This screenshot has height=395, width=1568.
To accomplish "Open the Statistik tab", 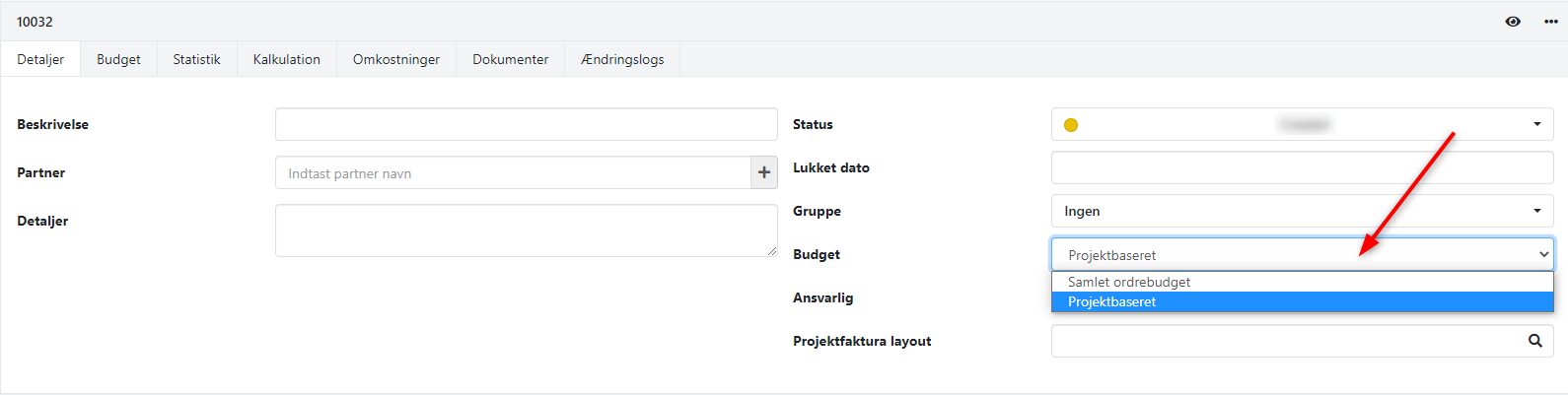I will click(x=196, y=59).
